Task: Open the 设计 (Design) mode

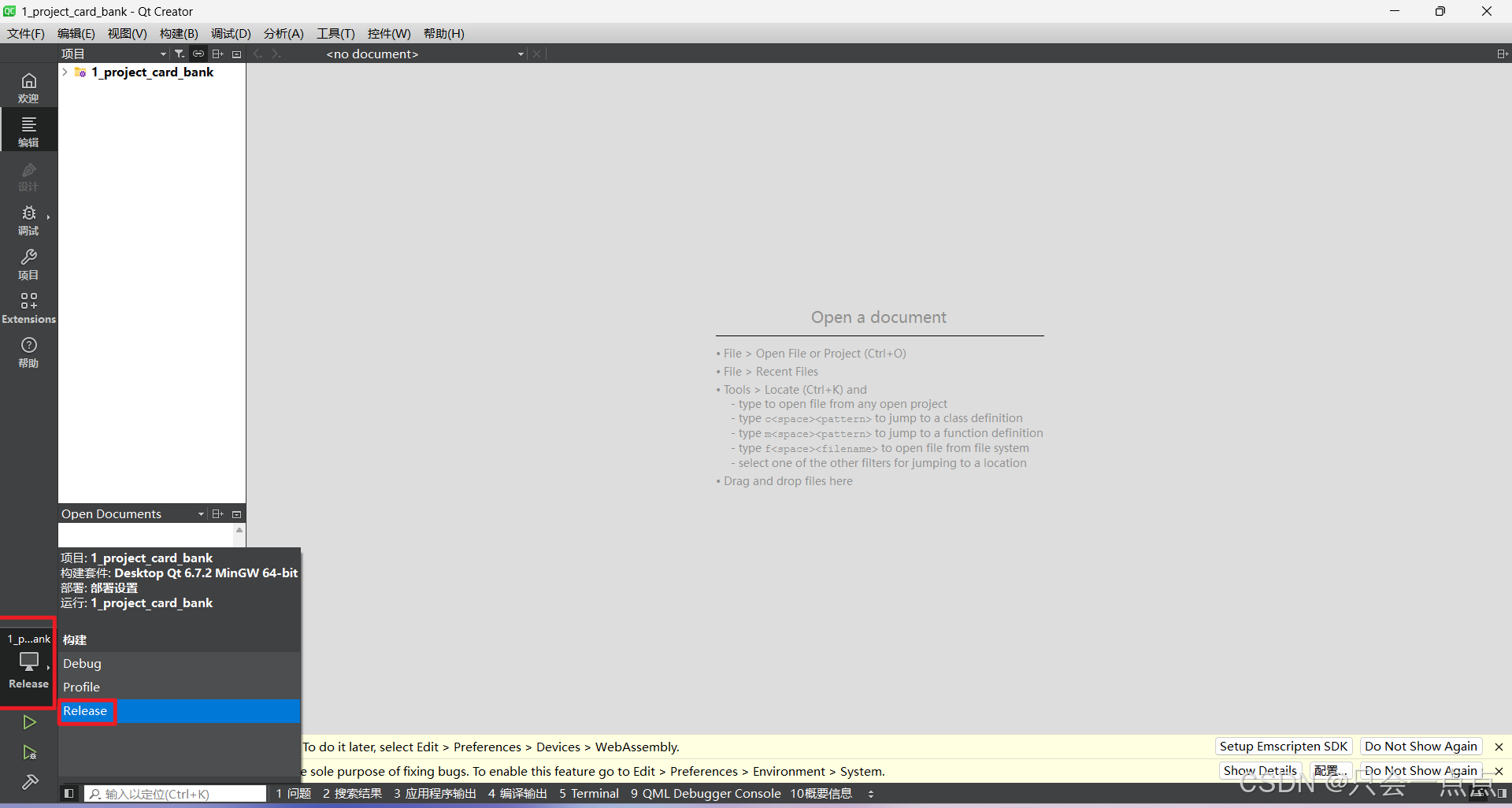Action: pyautogui.click(x=28, y=176)
